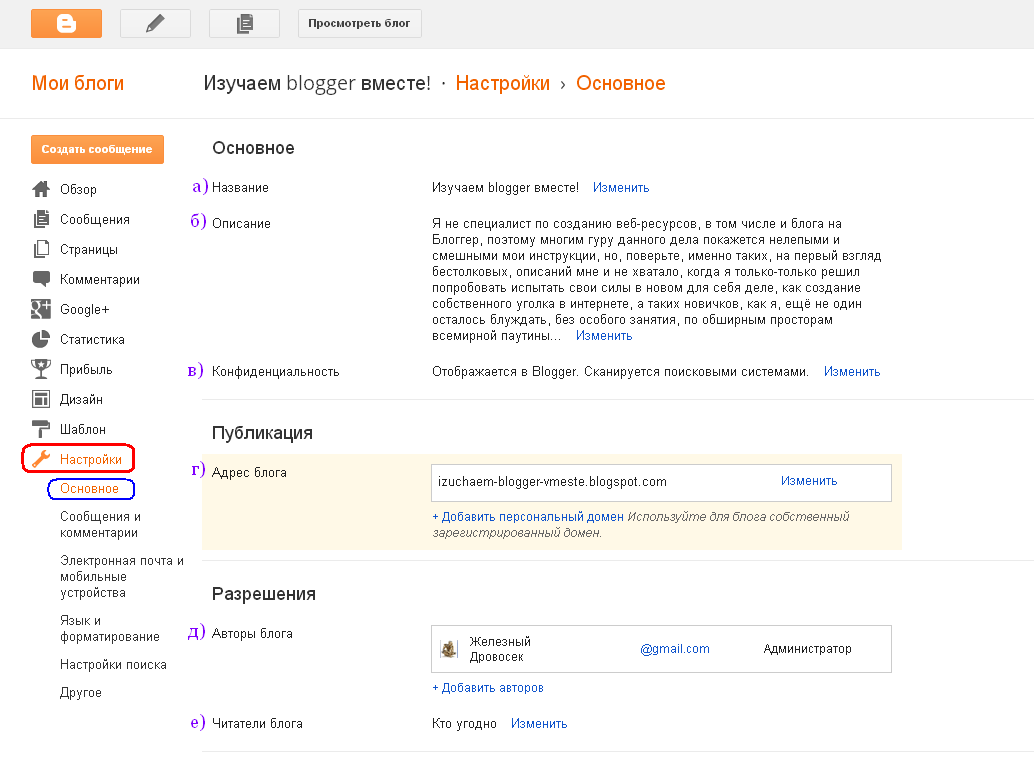Click Изменить for Конфиденциальность

pyautogui.click(x=851, y=372)
